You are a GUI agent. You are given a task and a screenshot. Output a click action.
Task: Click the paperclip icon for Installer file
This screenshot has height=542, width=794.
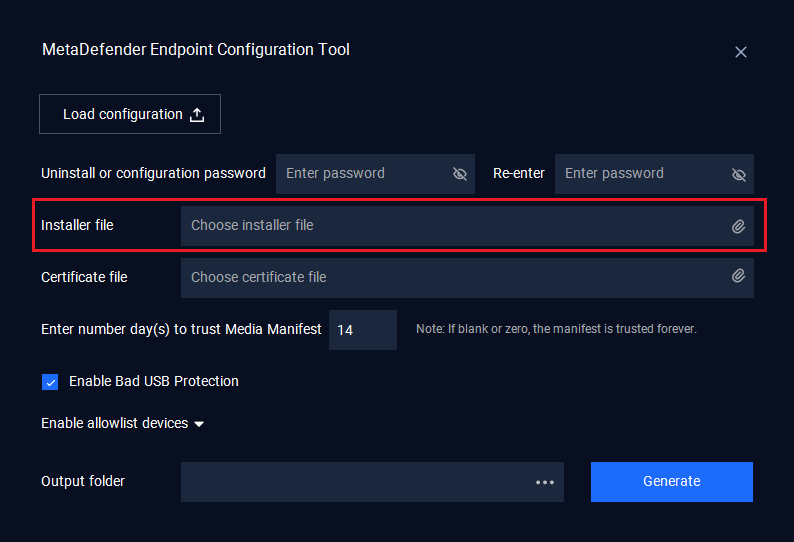point(738,226)
